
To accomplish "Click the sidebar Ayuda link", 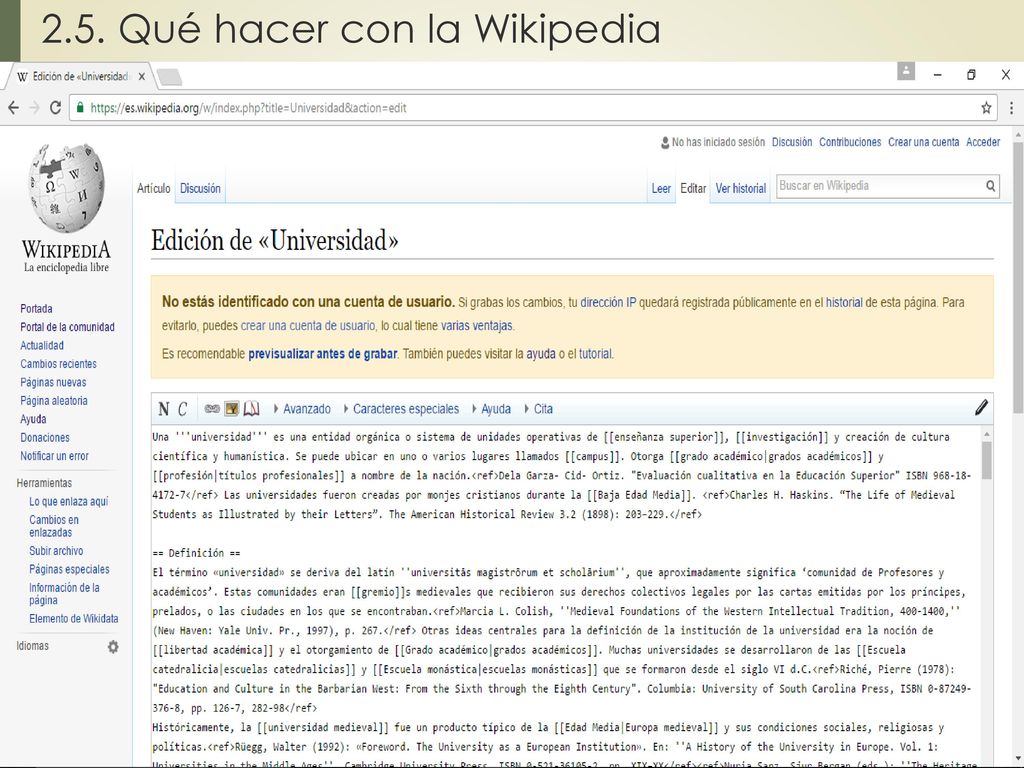I will (x=33, y=419).
